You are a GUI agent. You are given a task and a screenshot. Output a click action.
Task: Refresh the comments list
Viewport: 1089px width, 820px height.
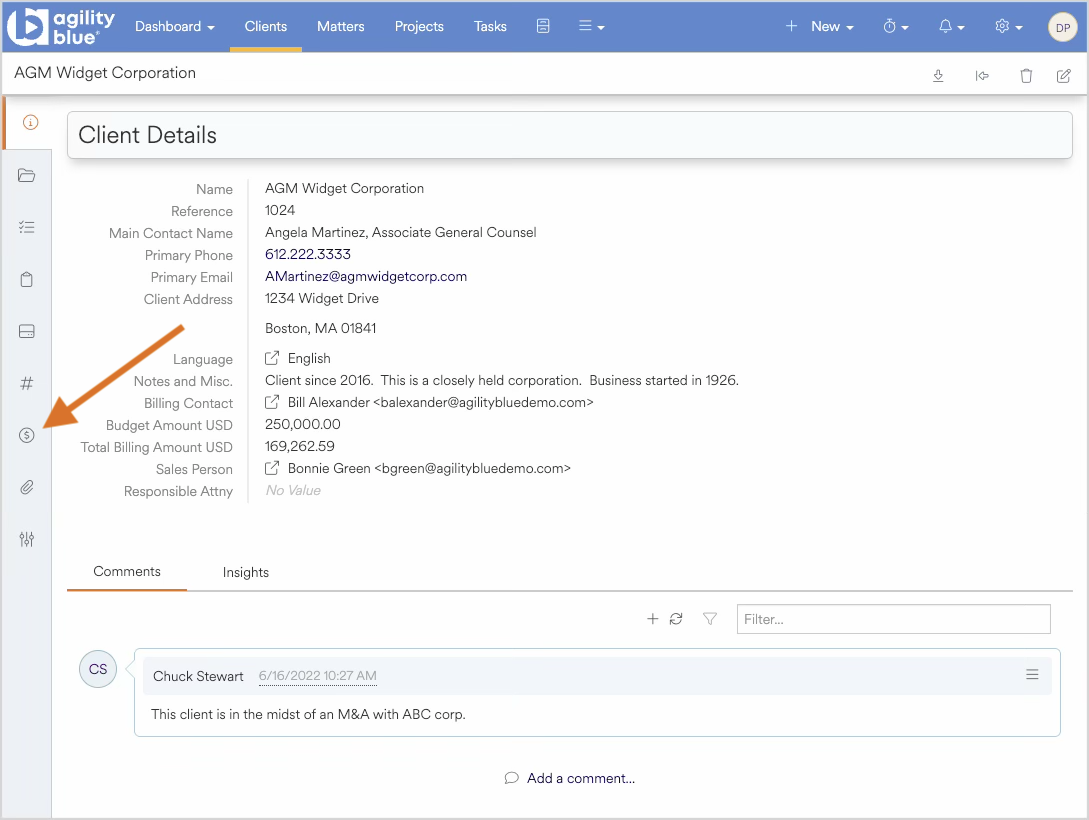[x=676, y=619]
